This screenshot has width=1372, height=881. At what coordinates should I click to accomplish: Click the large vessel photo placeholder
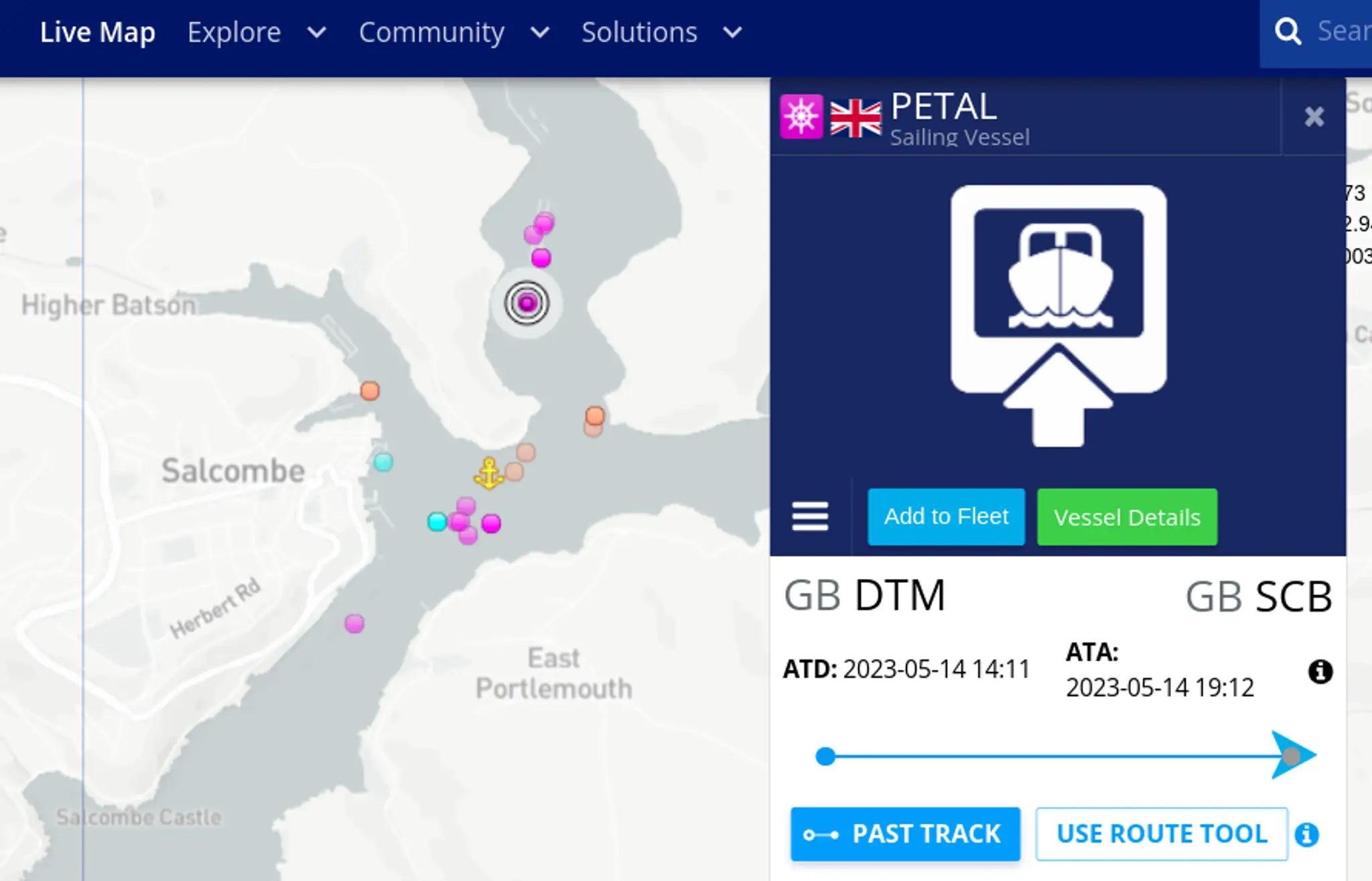[x=1058, y=315]
